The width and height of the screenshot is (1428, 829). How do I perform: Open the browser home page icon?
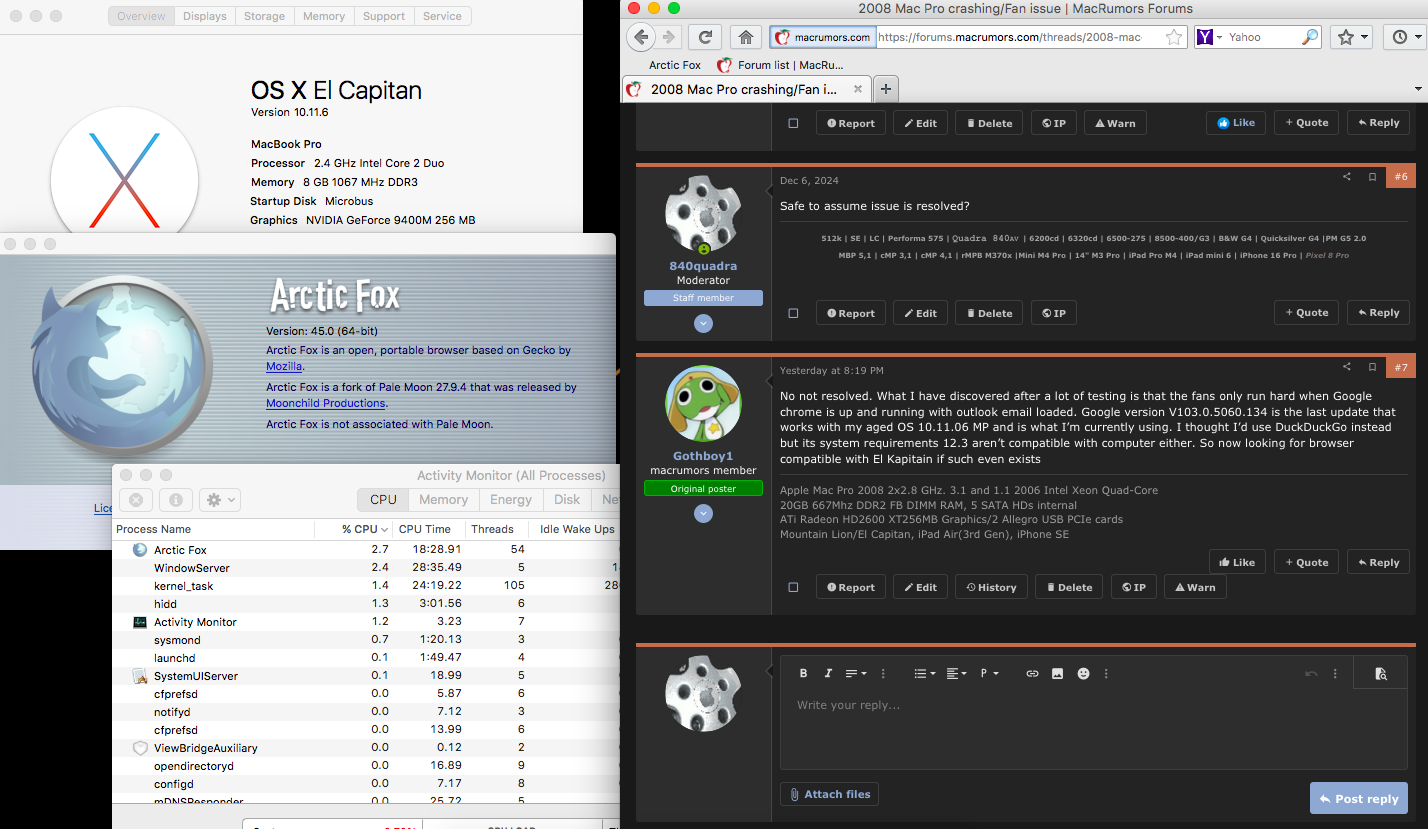pos(745,37)
